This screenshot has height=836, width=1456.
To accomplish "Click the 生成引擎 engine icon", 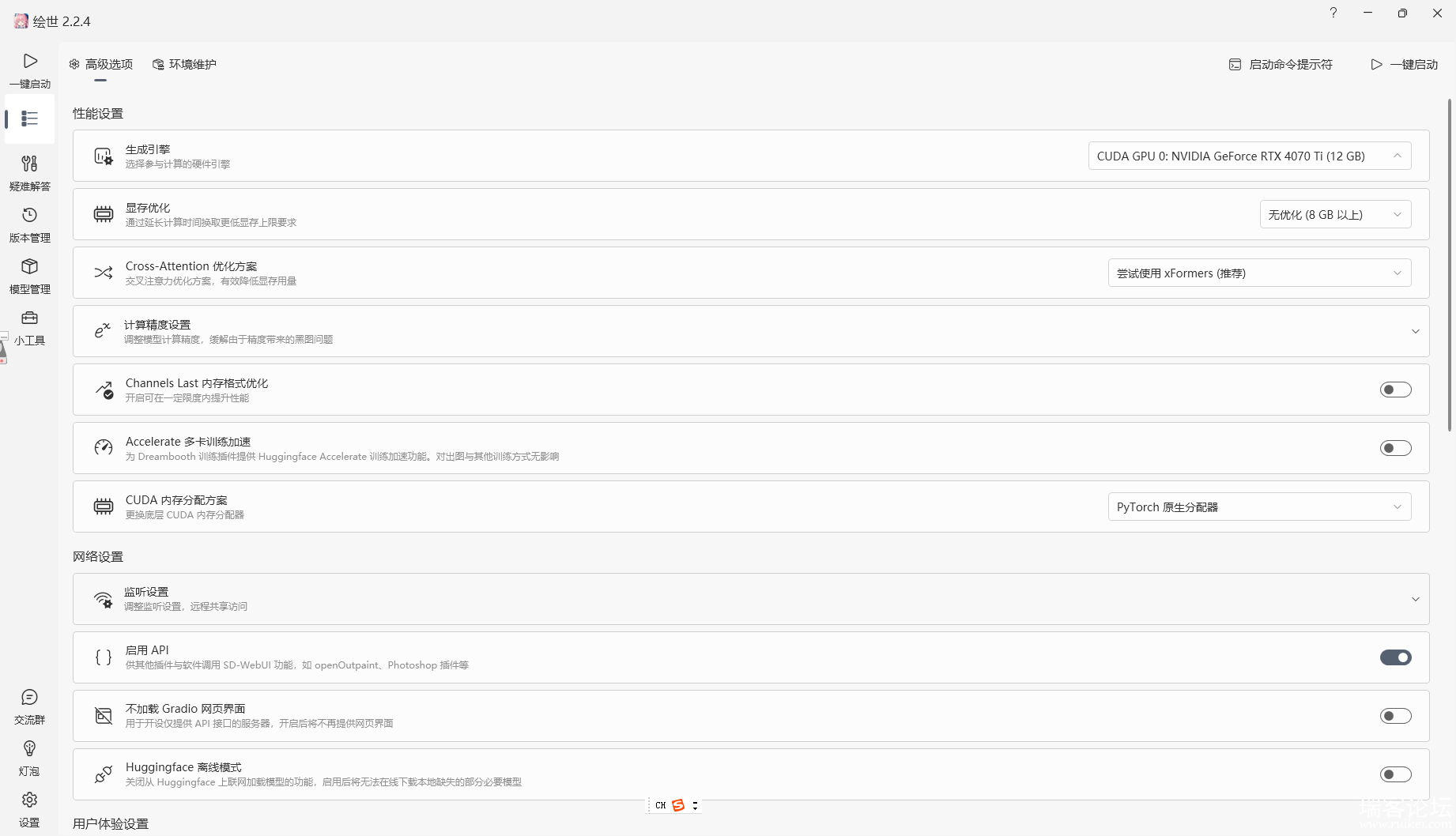I will point(104,156).
